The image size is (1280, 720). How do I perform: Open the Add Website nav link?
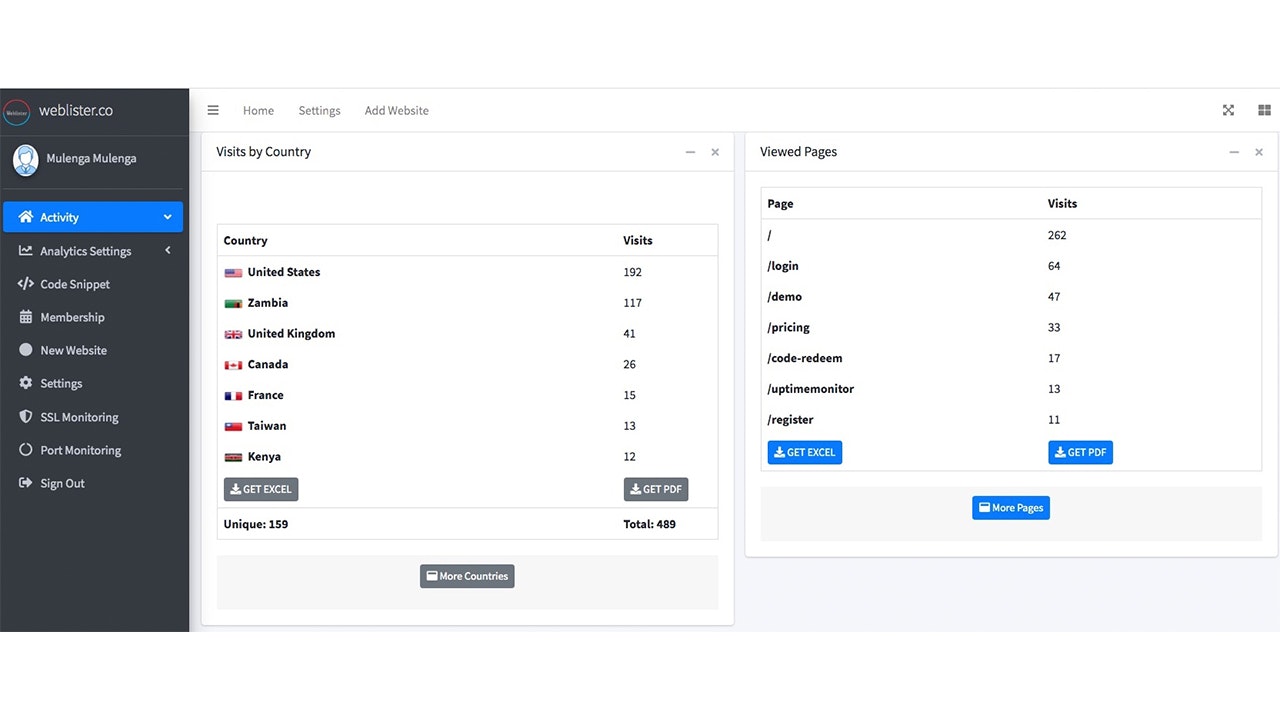396,110
